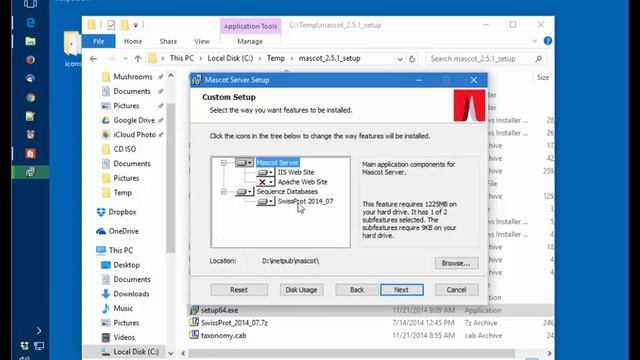Click This PC in the breadcrumb
The width and height of the screenshot is (640, 360).
coord(182,58)
